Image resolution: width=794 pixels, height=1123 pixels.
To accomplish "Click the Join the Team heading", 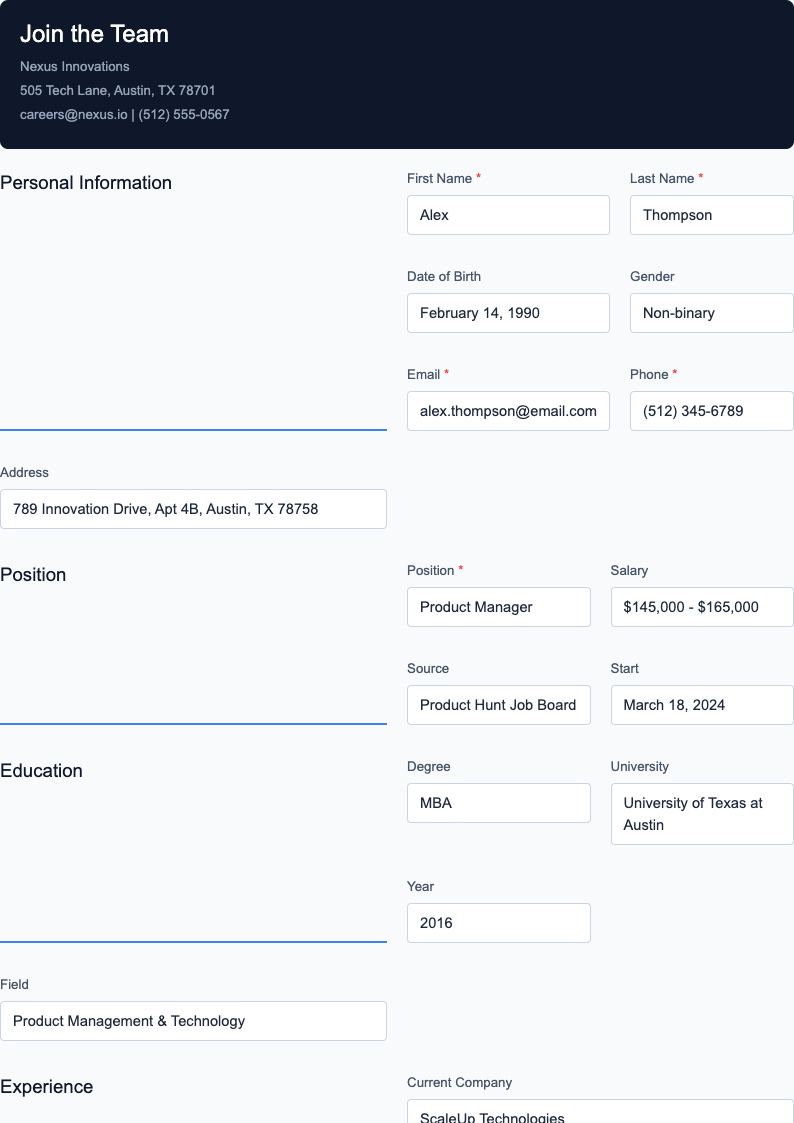I will (x=93, y=34).
